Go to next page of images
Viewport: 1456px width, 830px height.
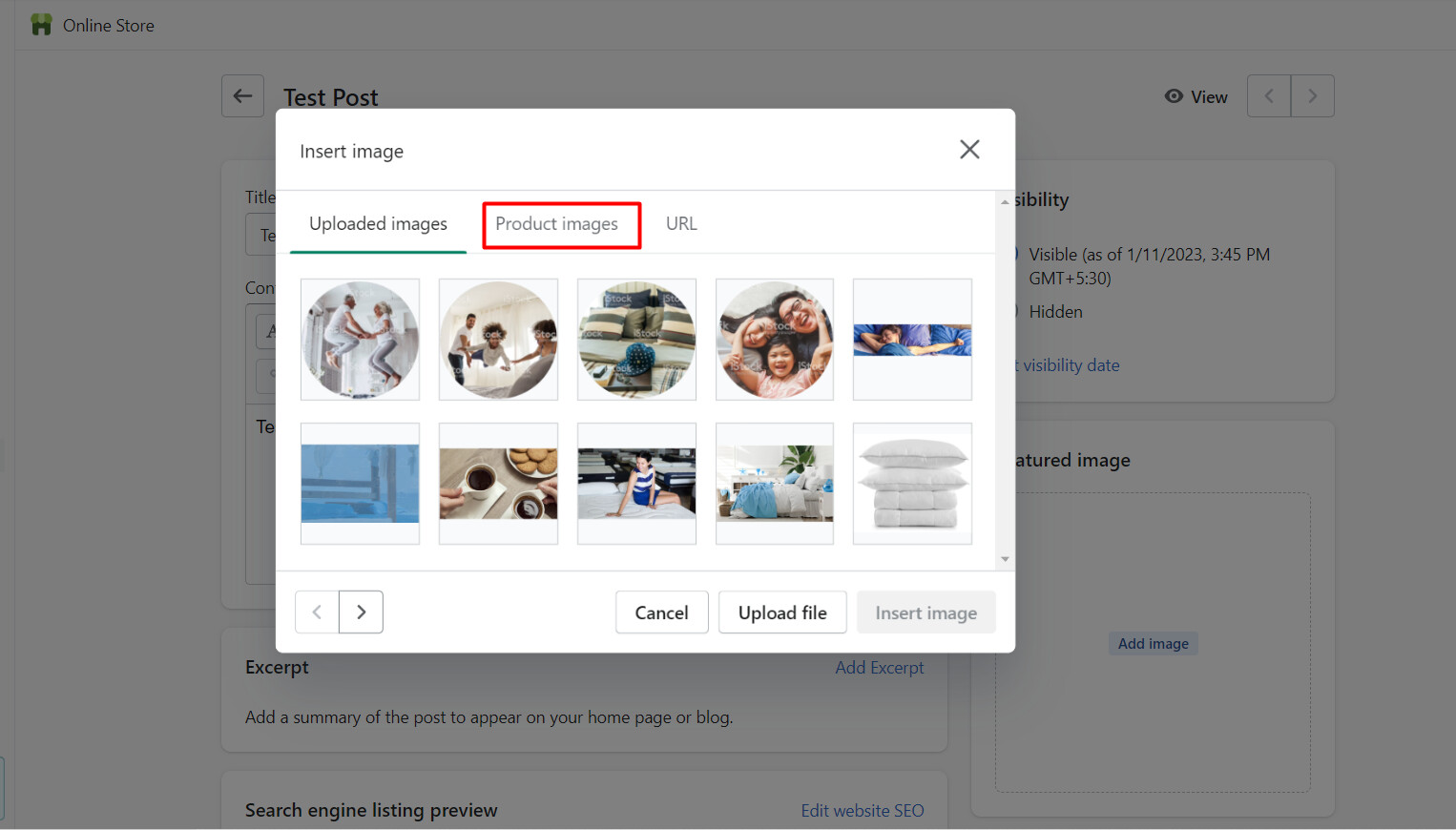pyautogui.click(x=361, y=612)
